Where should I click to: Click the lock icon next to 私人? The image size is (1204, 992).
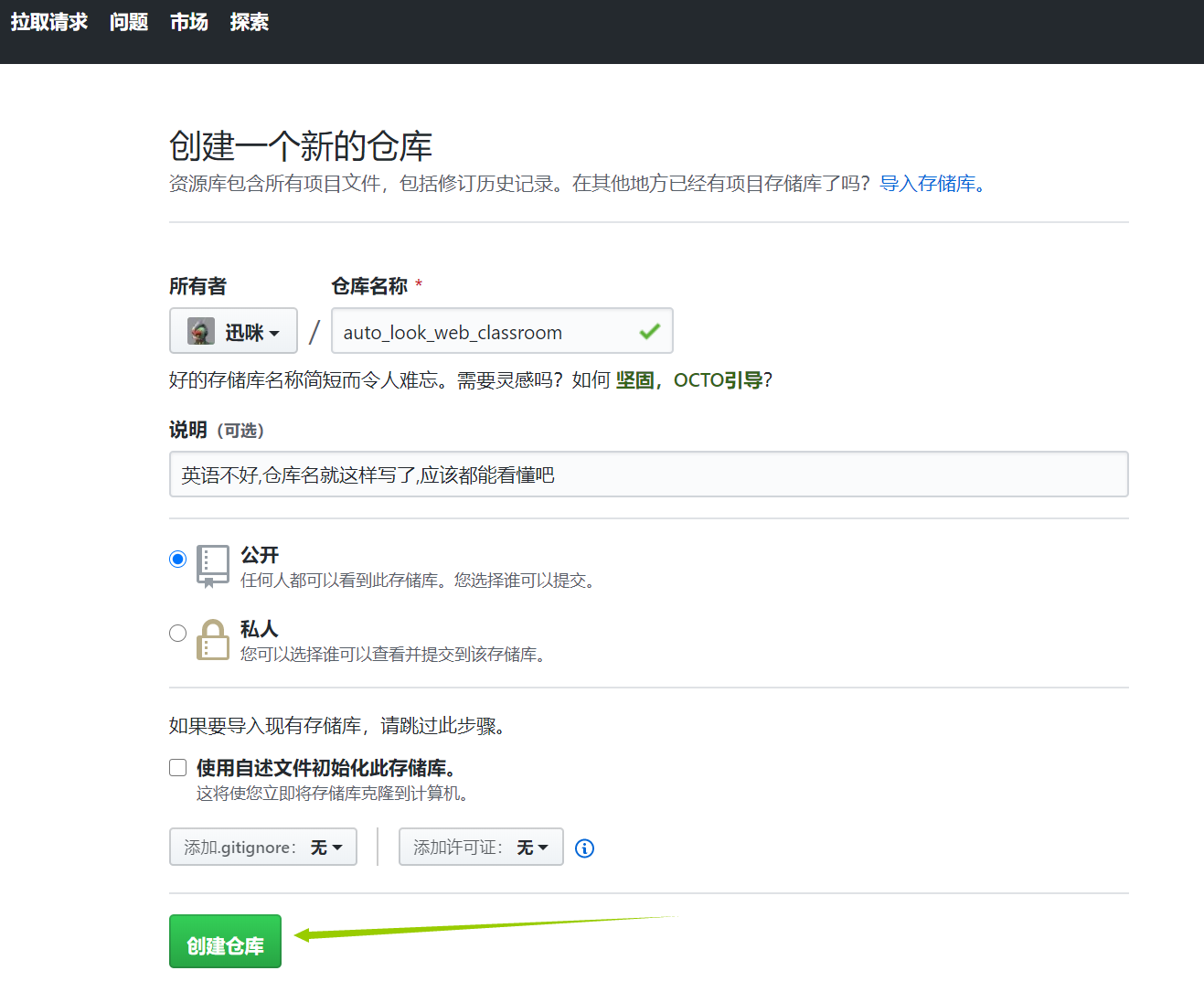[x=212, y=640]
